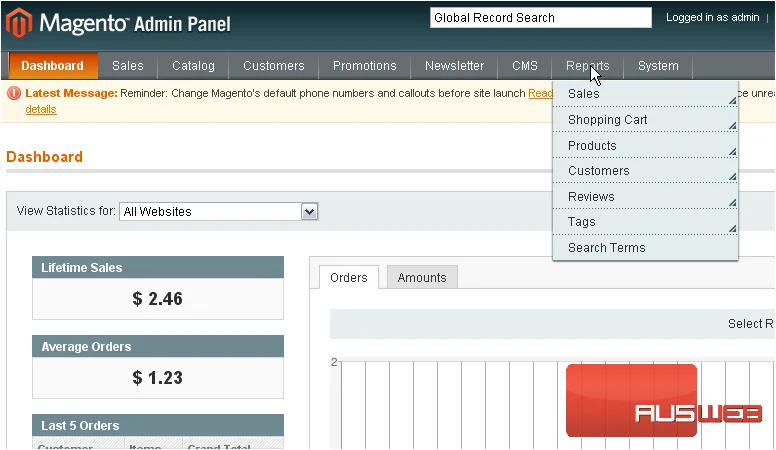The image size is (776, 450).
Task: Expand the Shopping Cart submenu arrow
Action: (x=732, y=126)
